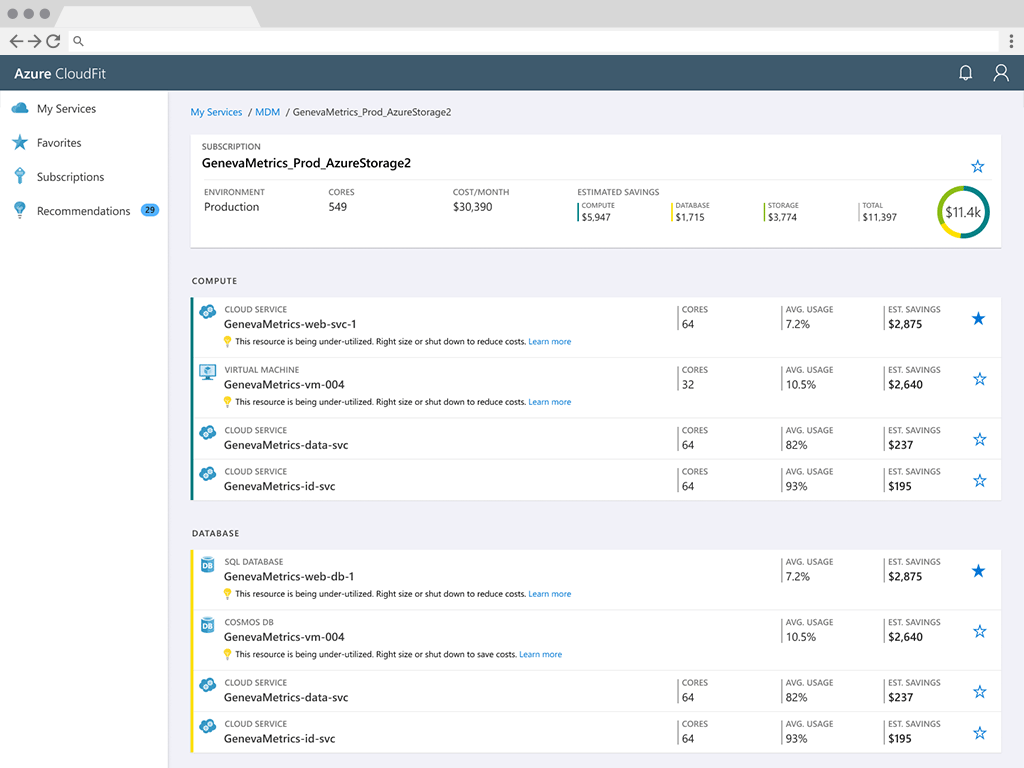Click the Production environment value
The width and height of the screenshot is (1024, 768).
(x=231, y=207)
